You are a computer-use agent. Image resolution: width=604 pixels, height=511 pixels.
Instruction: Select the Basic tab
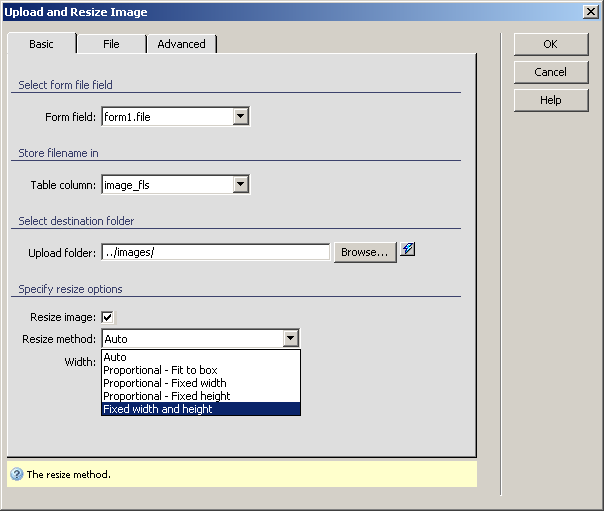(x=42, y=44)
